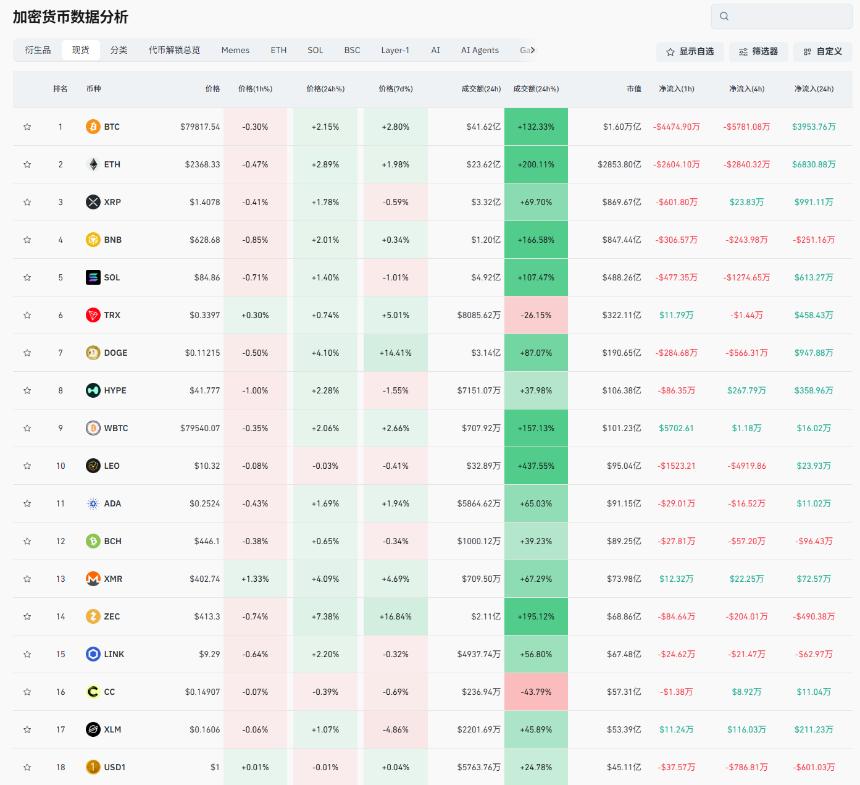
Task: Open the 自定义 customize button
Action: click(x=823, y=52)
